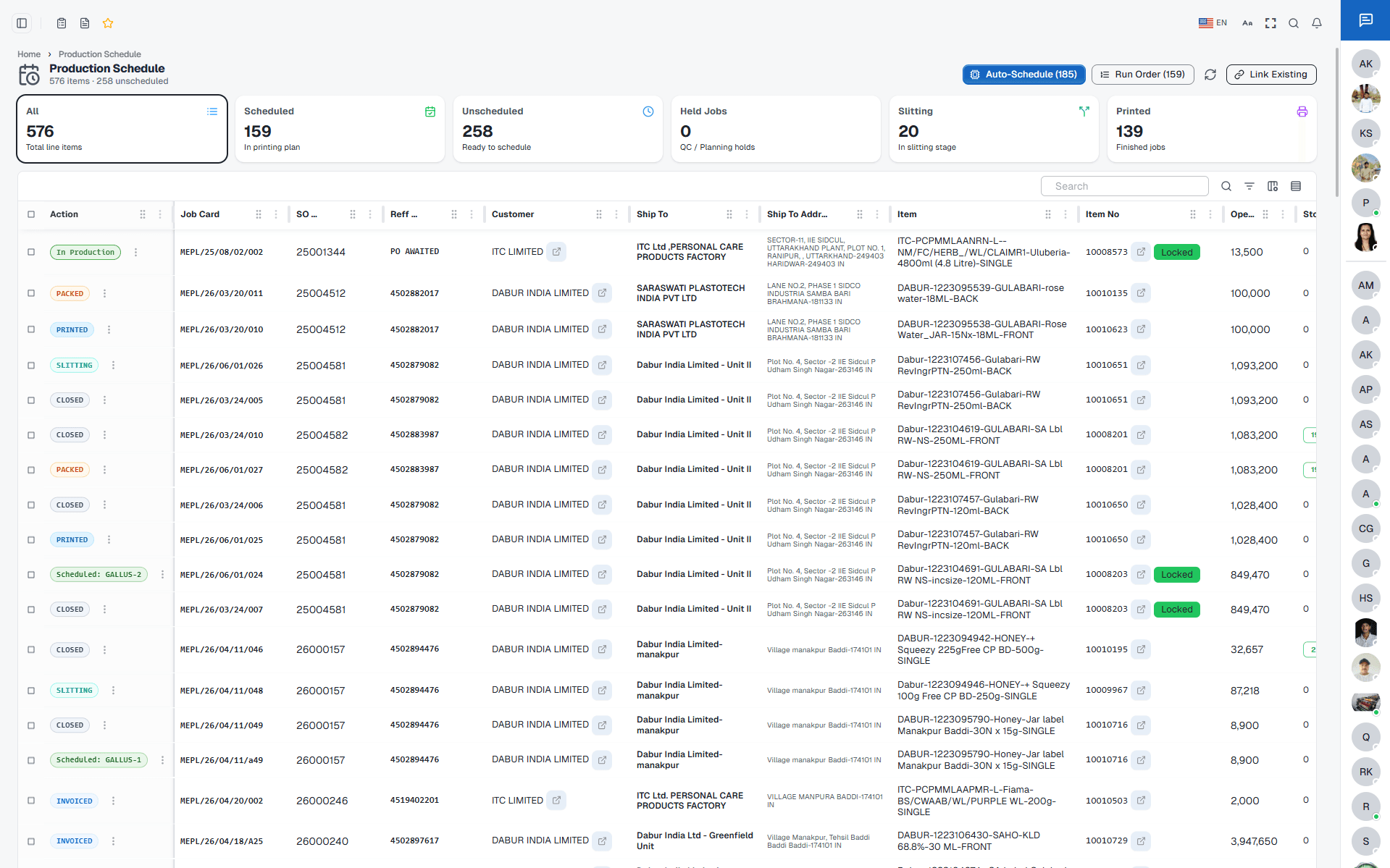Enter fullscreen mode via expand icon
Image resolution: width=1390 pixels, height=868 pixels.
pos(1270,23)
